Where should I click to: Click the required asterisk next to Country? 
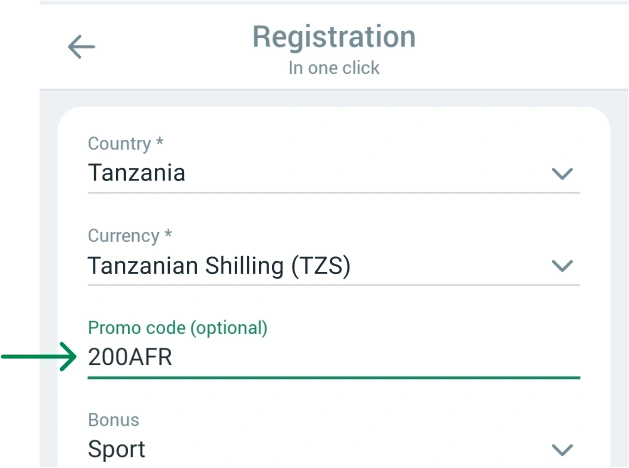(x=160, y=144)
